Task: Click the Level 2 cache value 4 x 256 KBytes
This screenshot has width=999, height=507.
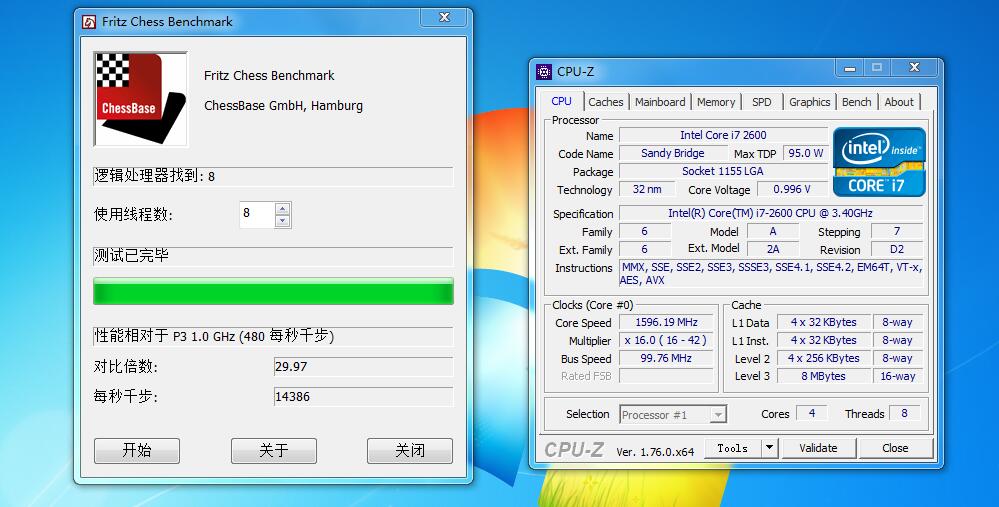Action: pyautogui.click(x=823, y=358)
